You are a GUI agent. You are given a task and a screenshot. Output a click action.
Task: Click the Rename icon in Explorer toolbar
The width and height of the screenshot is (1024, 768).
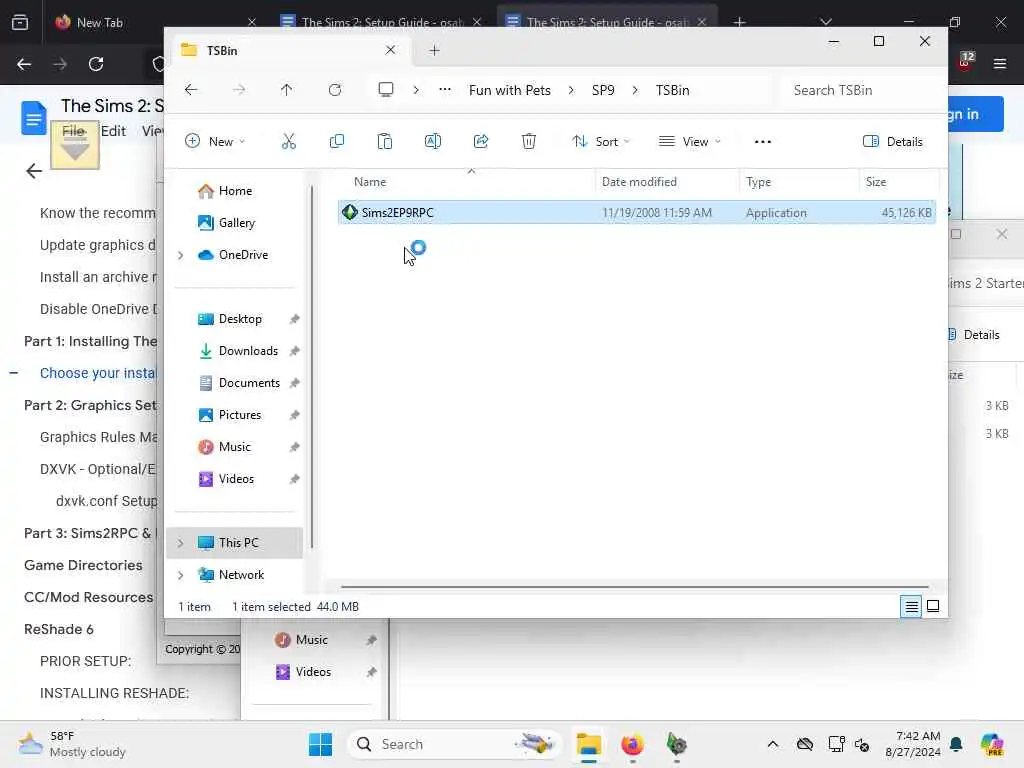click(x=432, y=141)
